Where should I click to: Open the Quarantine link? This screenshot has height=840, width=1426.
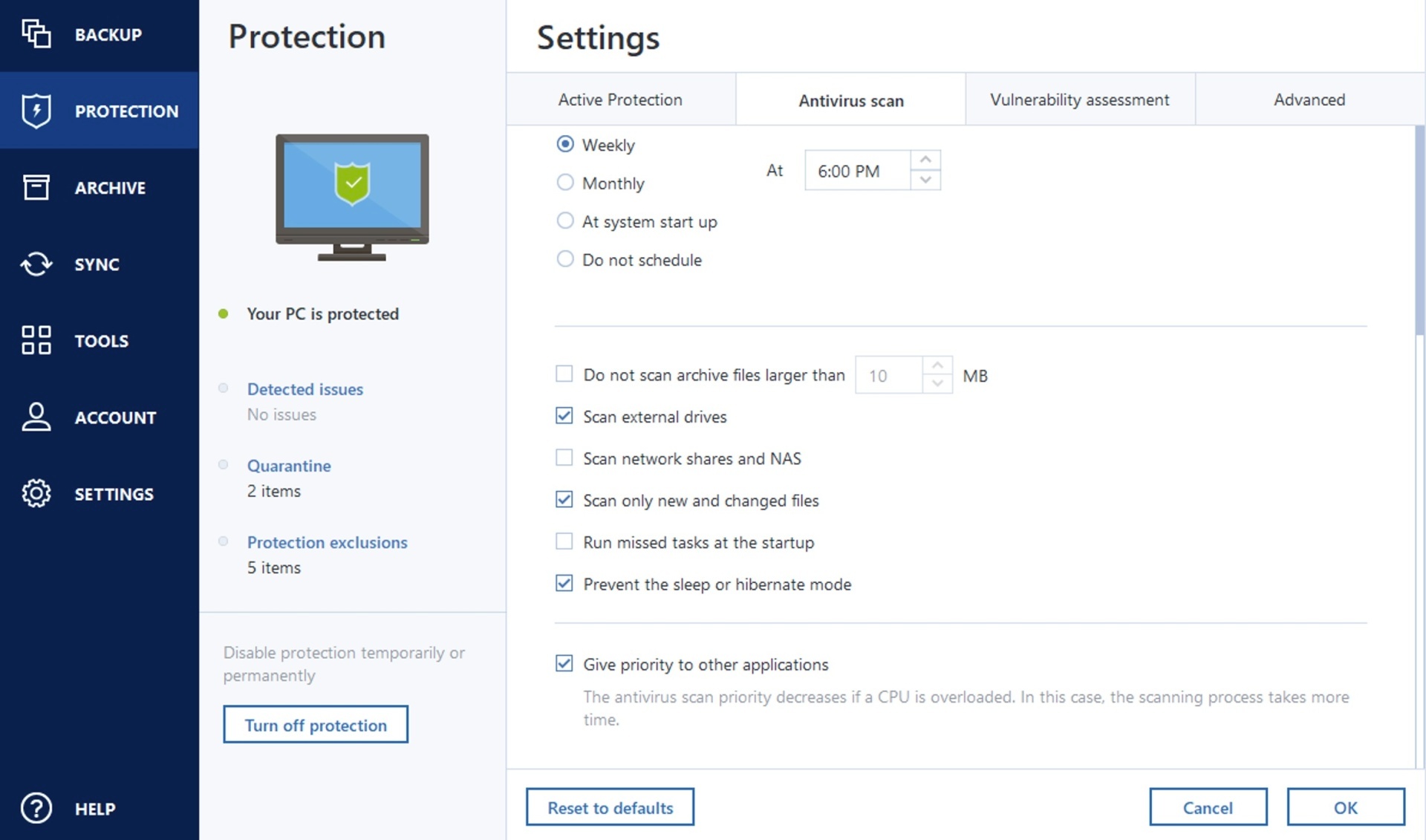coord(289,466)
